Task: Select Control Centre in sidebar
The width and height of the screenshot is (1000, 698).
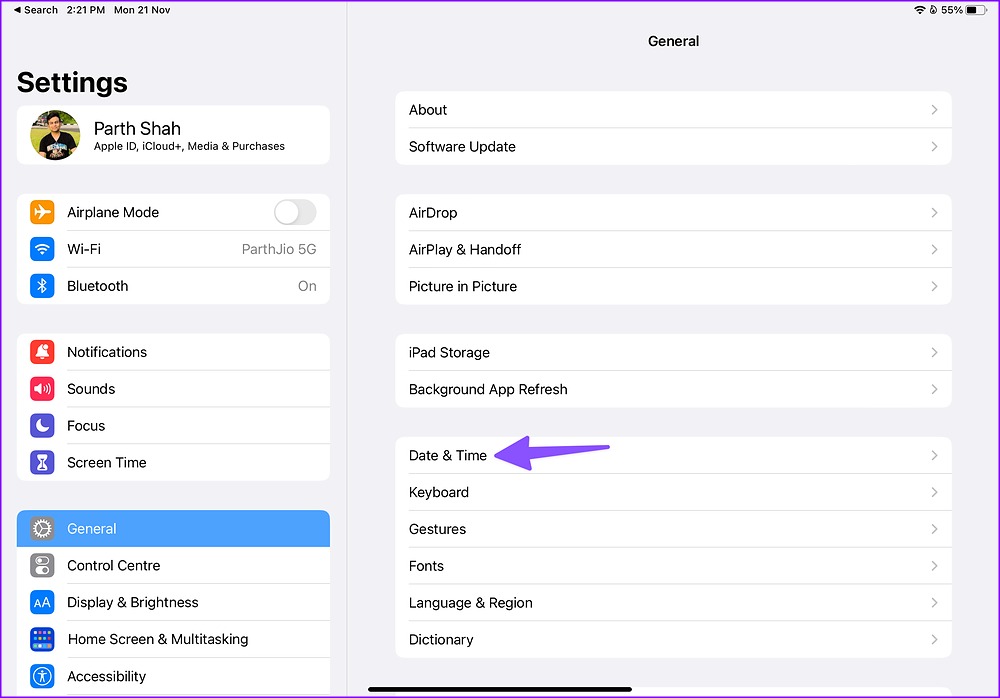Action: pyautogui.click(x=173, y=565)
